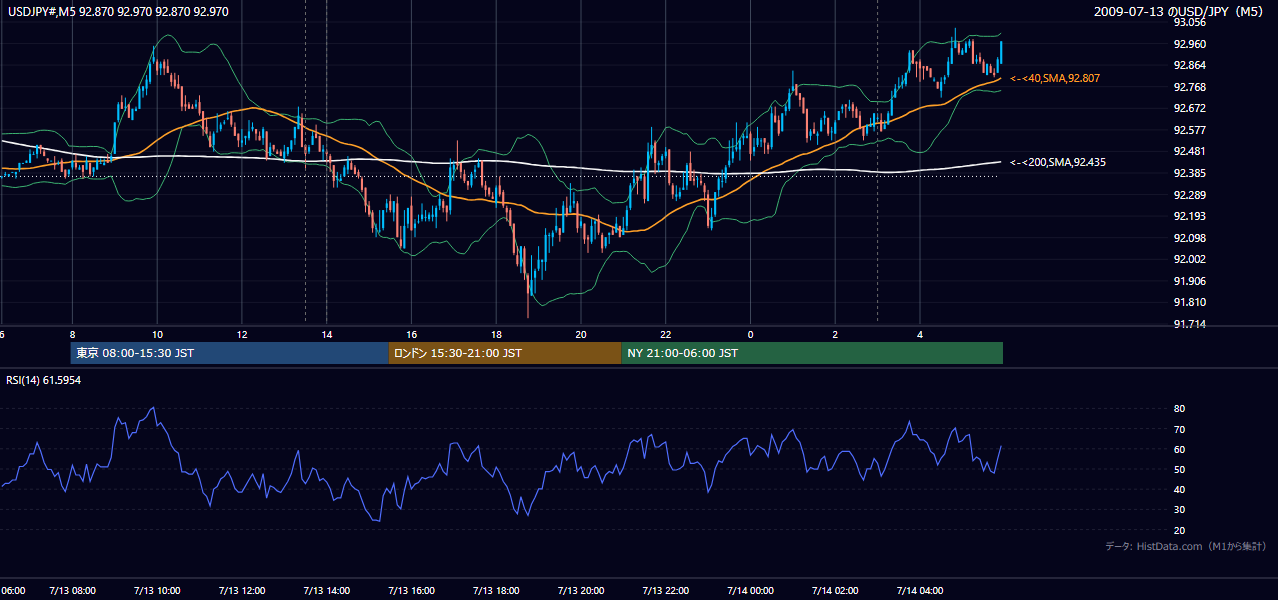Click the '7/13 08:00' date-time label
1278x600 pixels.
(x=72, y=590)
